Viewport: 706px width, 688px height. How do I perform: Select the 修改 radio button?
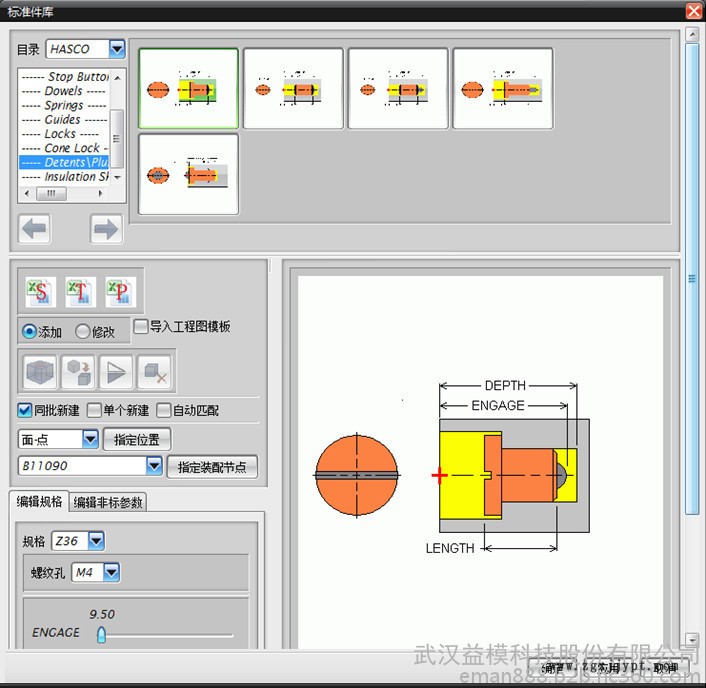(83, 331)
